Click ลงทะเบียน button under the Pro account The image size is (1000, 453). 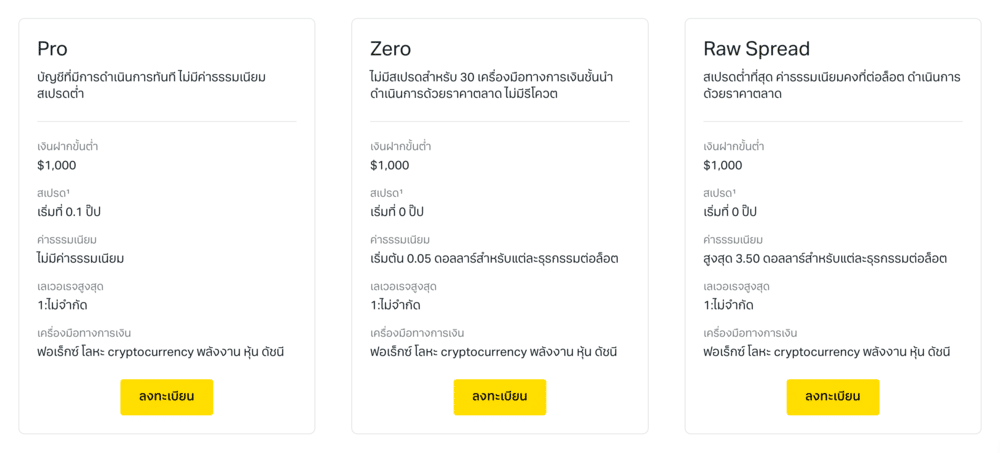166,397
